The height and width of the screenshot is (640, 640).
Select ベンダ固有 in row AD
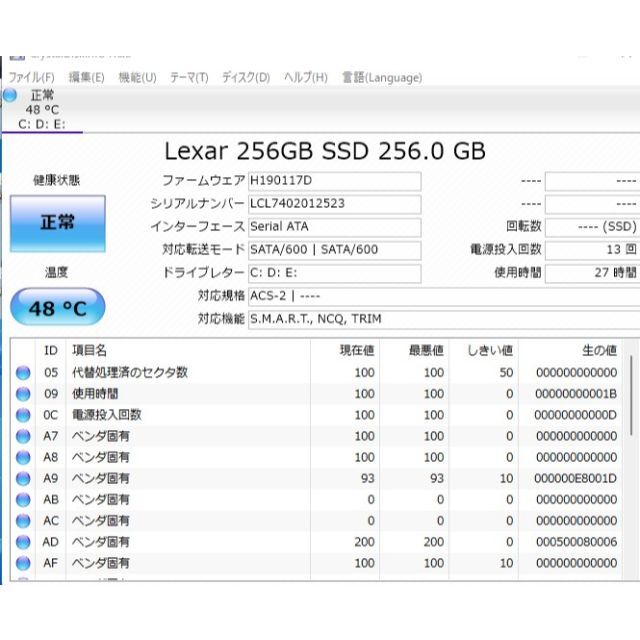[x=100, y=542]
